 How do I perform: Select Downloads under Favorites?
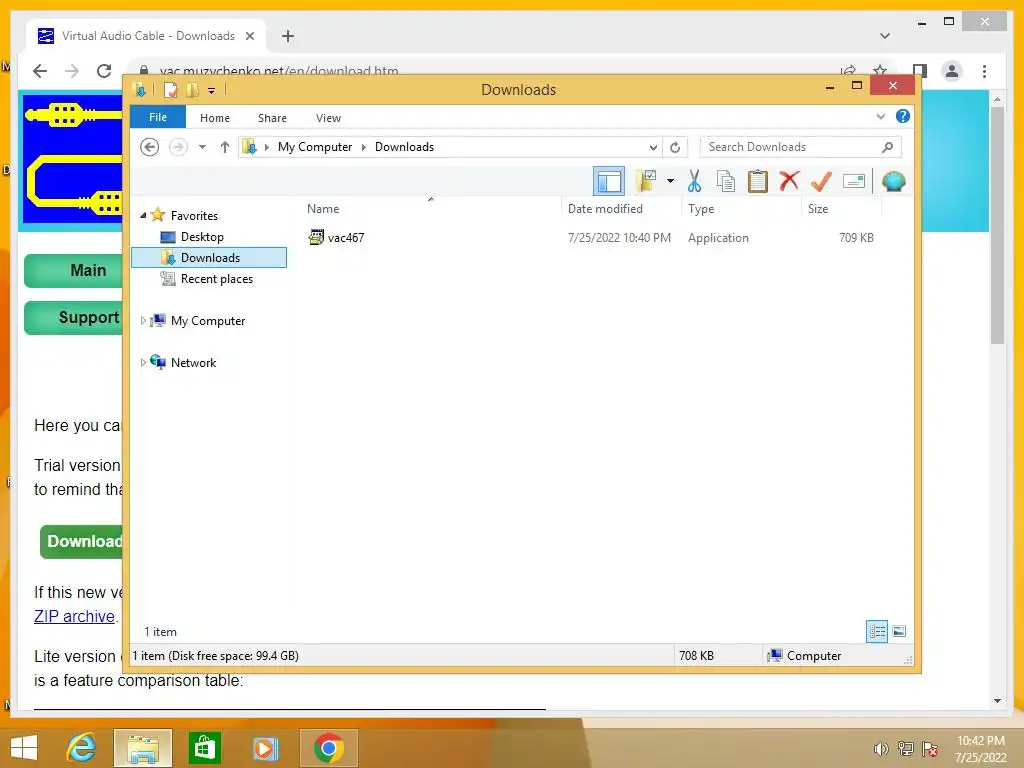[209, 257]
